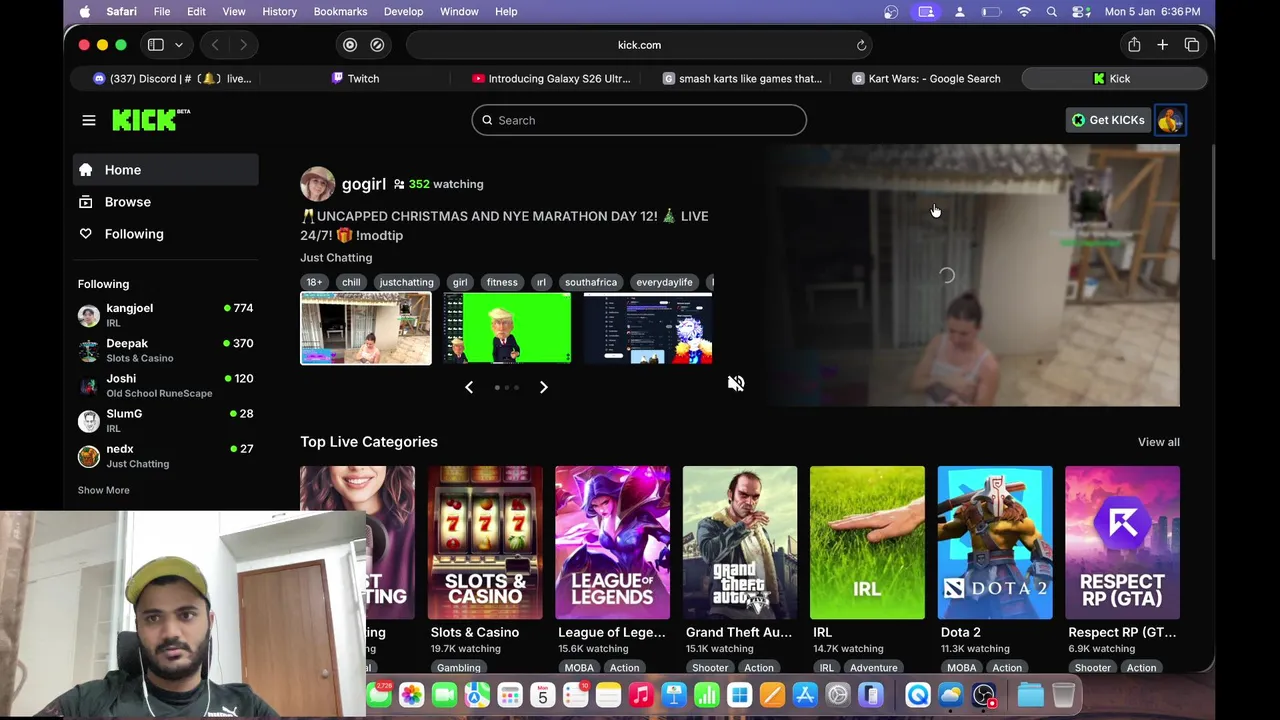Image resolution: width=1280 pixels, height=720 pixels.
Task: Switch to Kart Wars Google Search tab
Action: (926, 78)
